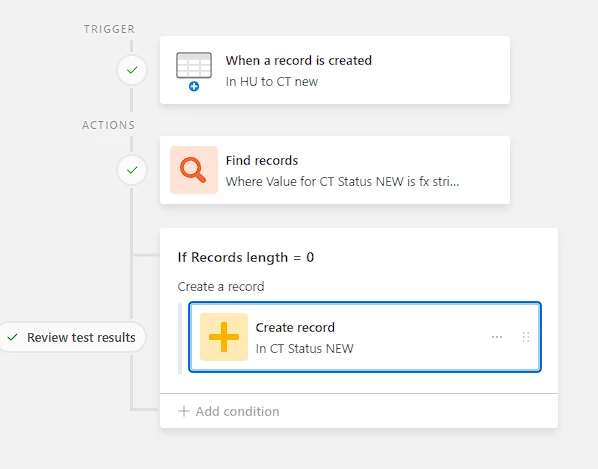Click the plus icon next to Add condition
This screenshot has height=469, width=598.
point(184,411)
